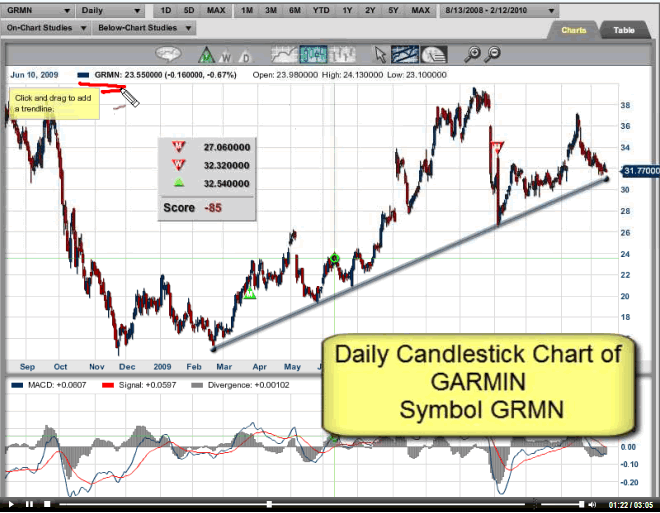
Task: Click the Feb label on time axis
Action: tap(194, 367)
